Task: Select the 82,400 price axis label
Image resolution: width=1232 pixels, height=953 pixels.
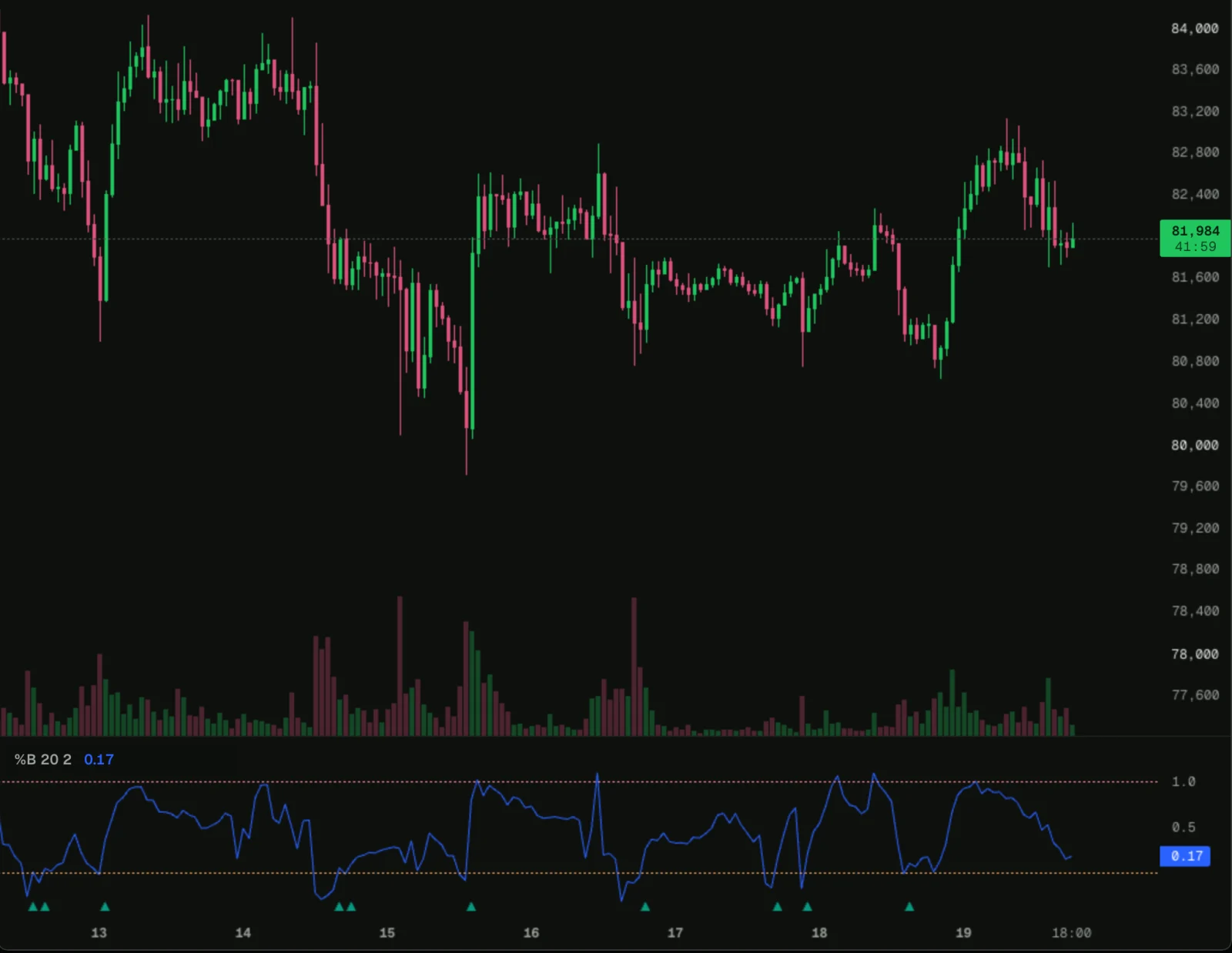Action: point(1195,194)
